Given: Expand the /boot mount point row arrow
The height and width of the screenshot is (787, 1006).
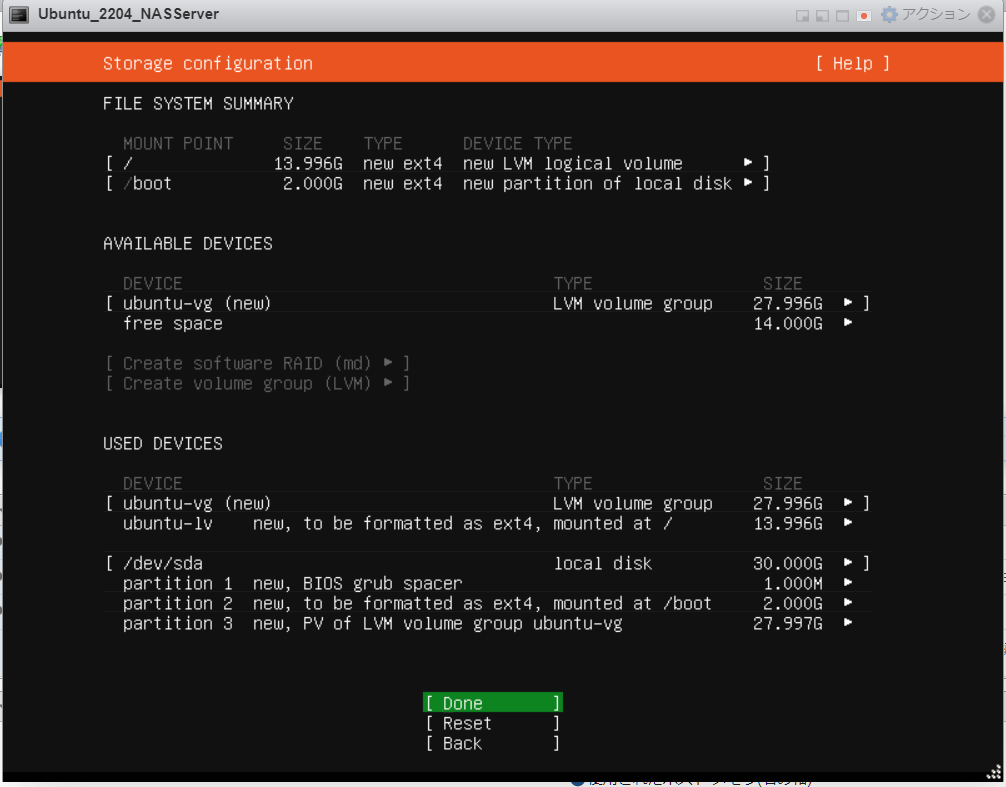Looking at the screenshot, I should (x=748, y=182).
